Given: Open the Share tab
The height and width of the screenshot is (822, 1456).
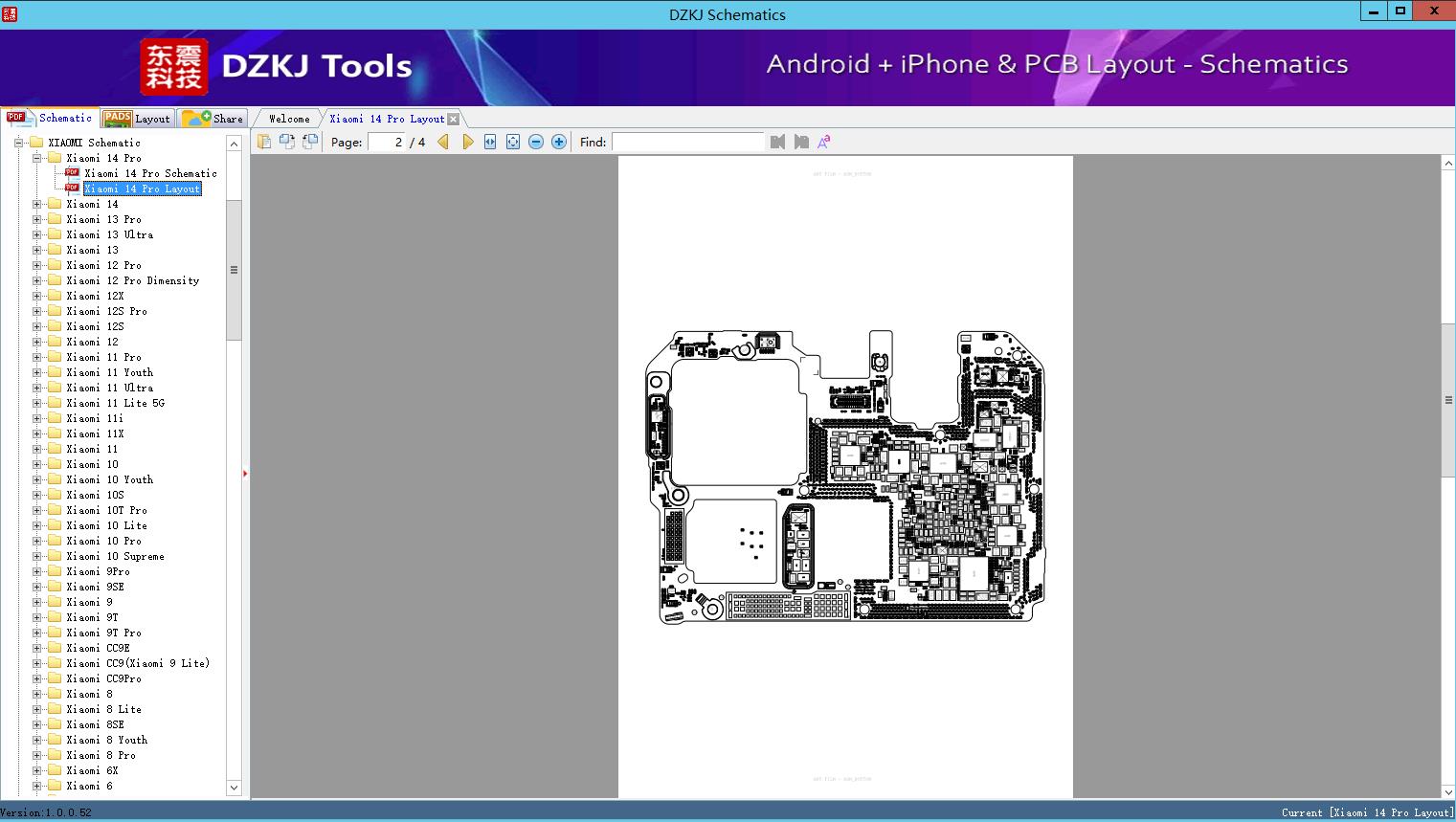Looking at the screenshot, I should 213,119.
